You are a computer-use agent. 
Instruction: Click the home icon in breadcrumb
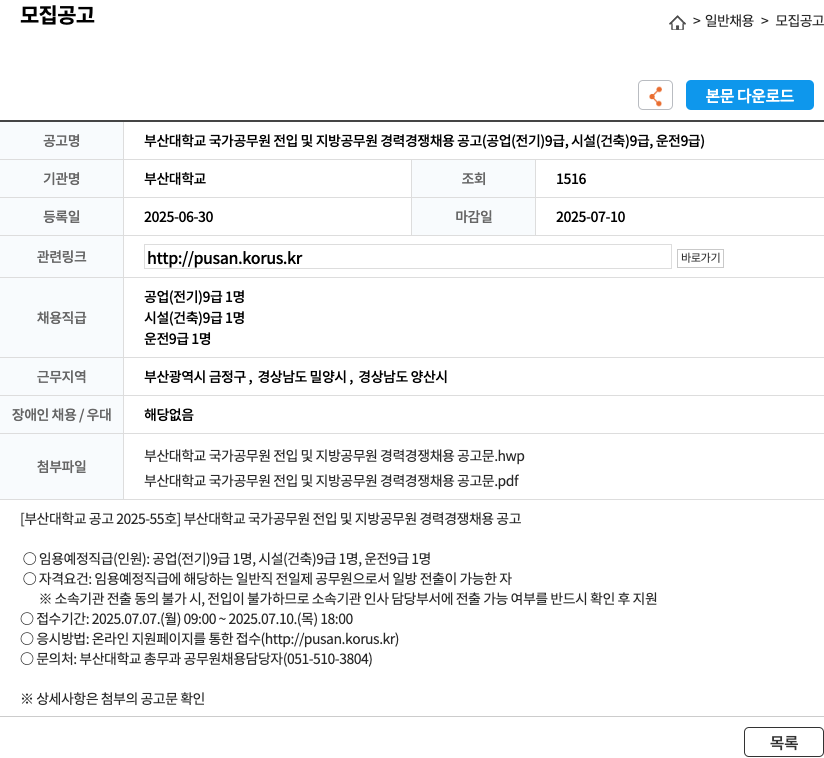[677, 23]
